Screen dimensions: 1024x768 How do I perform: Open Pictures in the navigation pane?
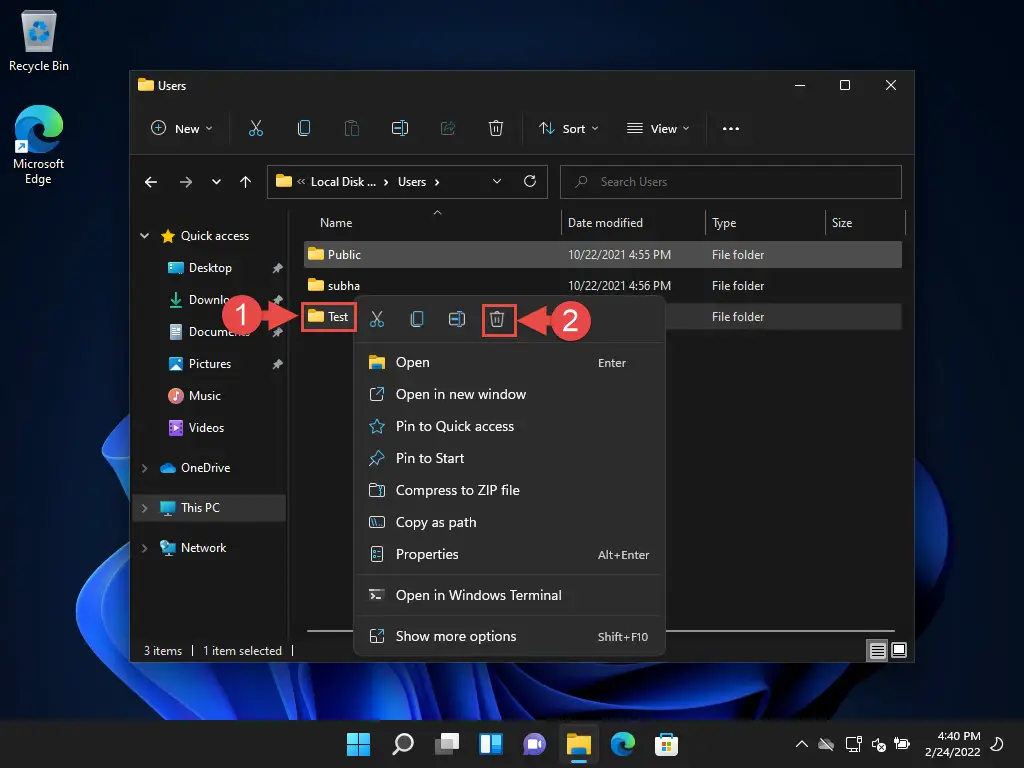(210, 364)
